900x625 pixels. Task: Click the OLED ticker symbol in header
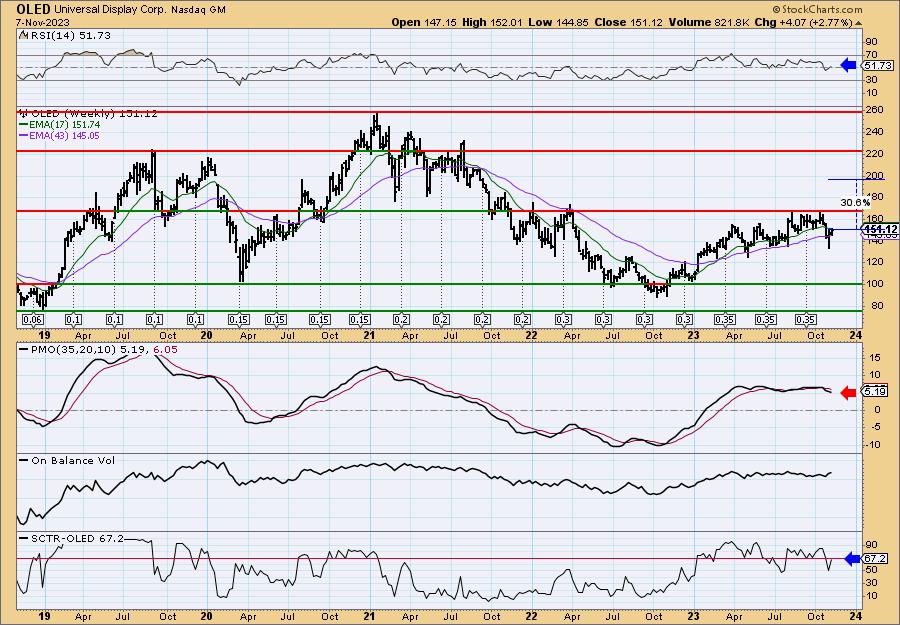click(35, 9)
